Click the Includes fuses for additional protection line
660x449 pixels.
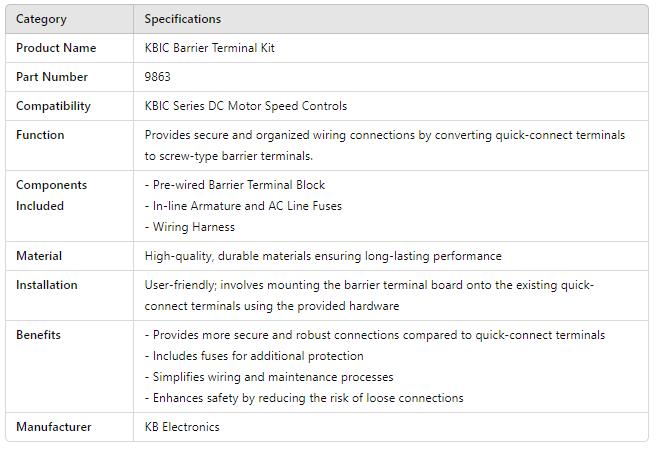pos(254,356)
